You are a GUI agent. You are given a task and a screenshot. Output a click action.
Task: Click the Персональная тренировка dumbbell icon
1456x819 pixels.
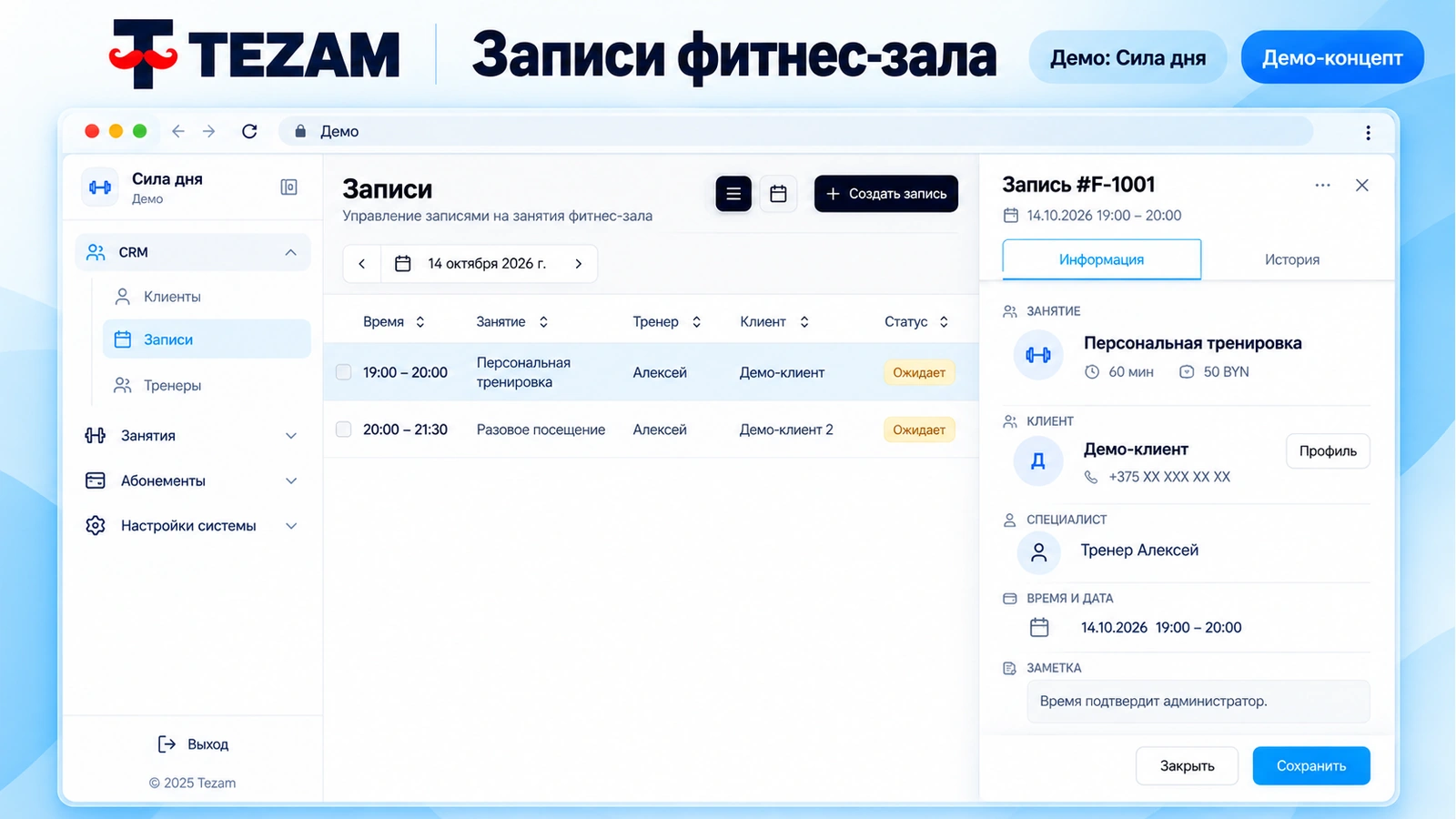[x=1038, y=355]
